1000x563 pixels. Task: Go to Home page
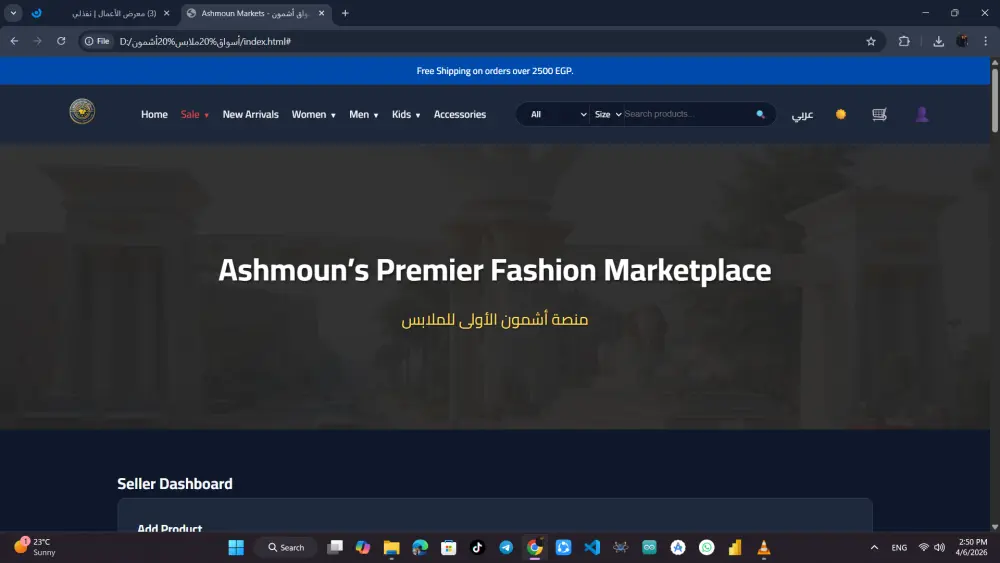(154, 115)
